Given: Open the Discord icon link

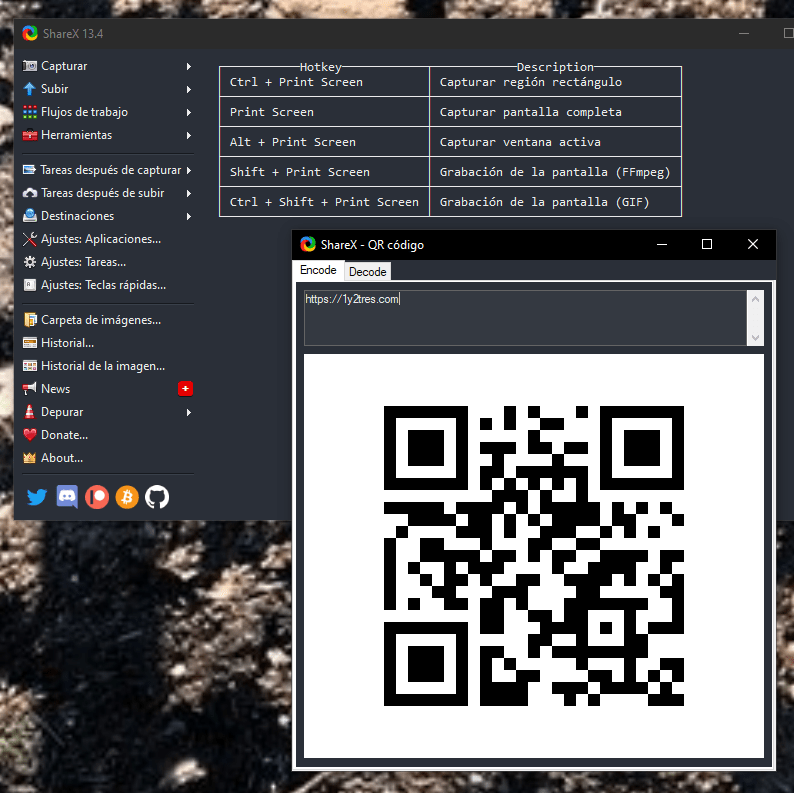Looking at the screenshot, I should [67, 496].
